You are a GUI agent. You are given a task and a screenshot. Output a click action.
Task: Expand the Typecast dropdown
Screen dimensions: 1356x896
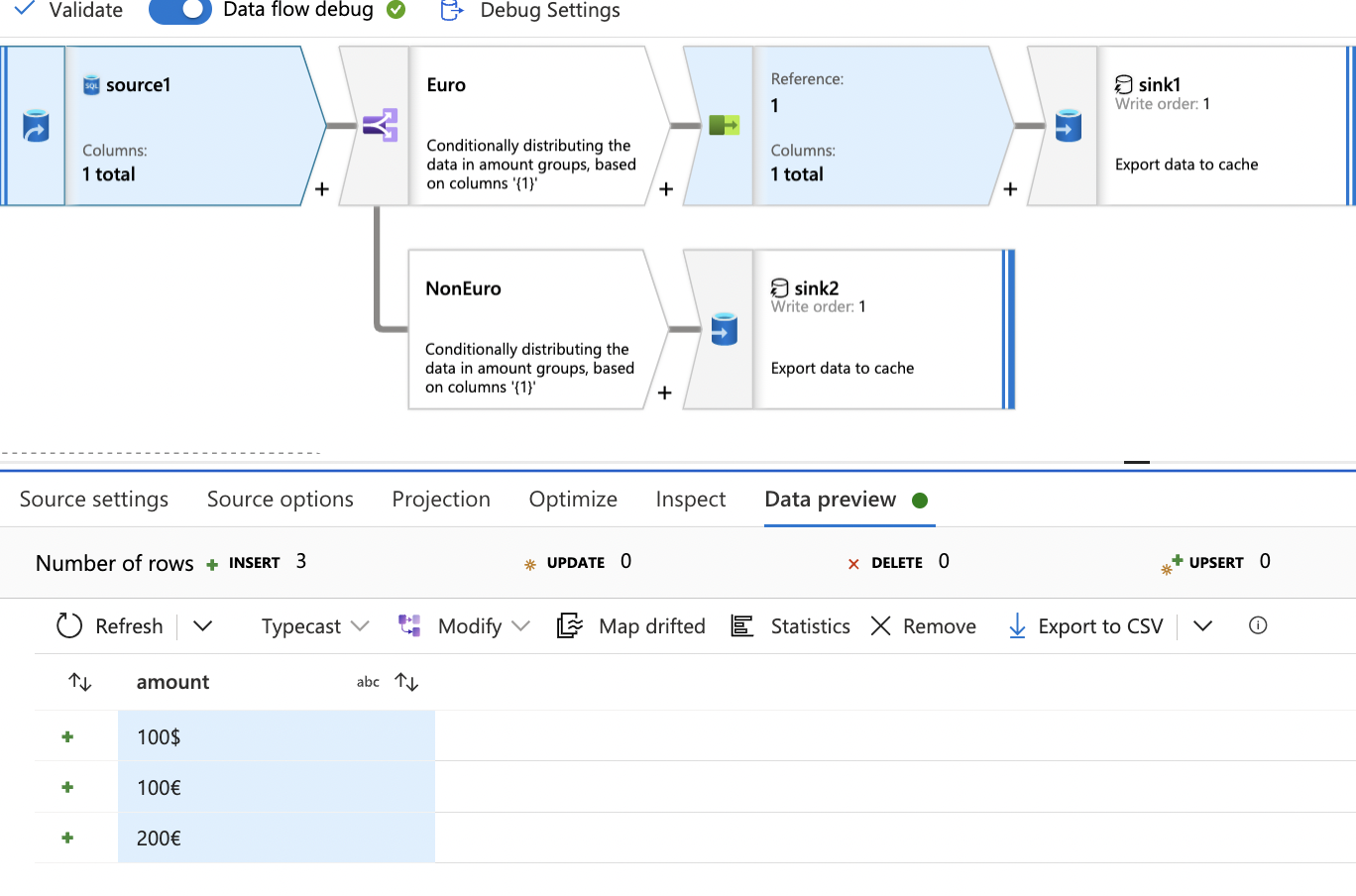click(315, 626)
